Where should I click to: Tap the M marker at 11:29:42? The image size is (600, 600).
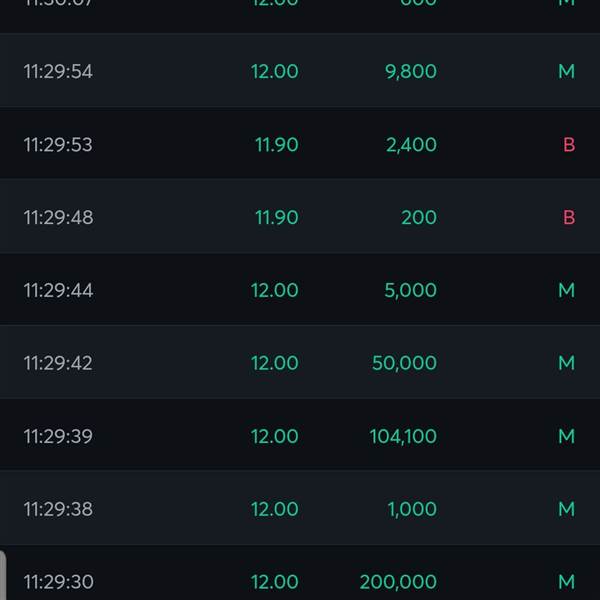coord(567,363)
